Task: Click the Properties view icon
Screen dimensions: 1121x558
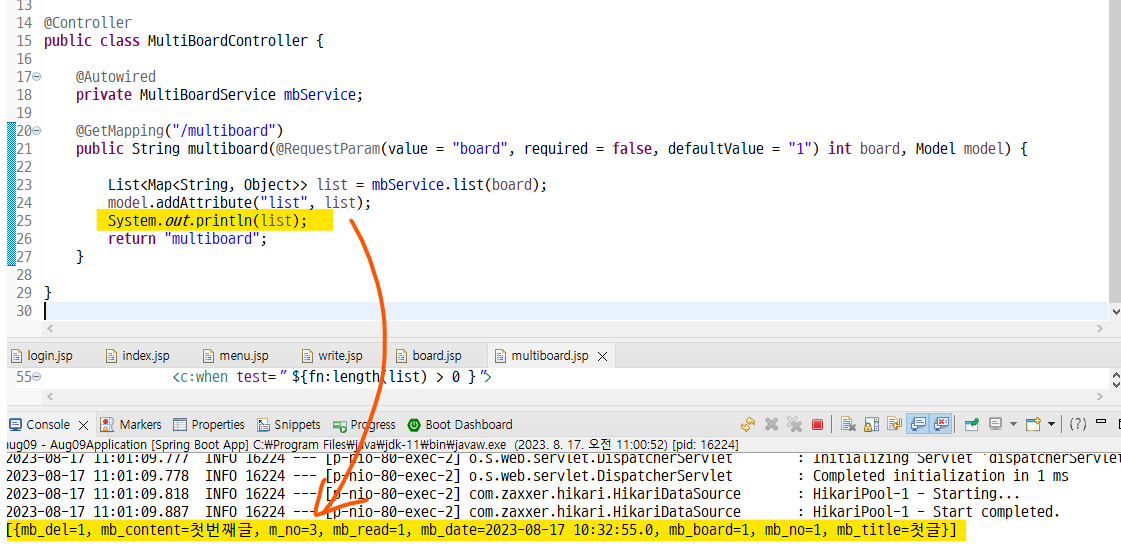Action: click(179, 424)
